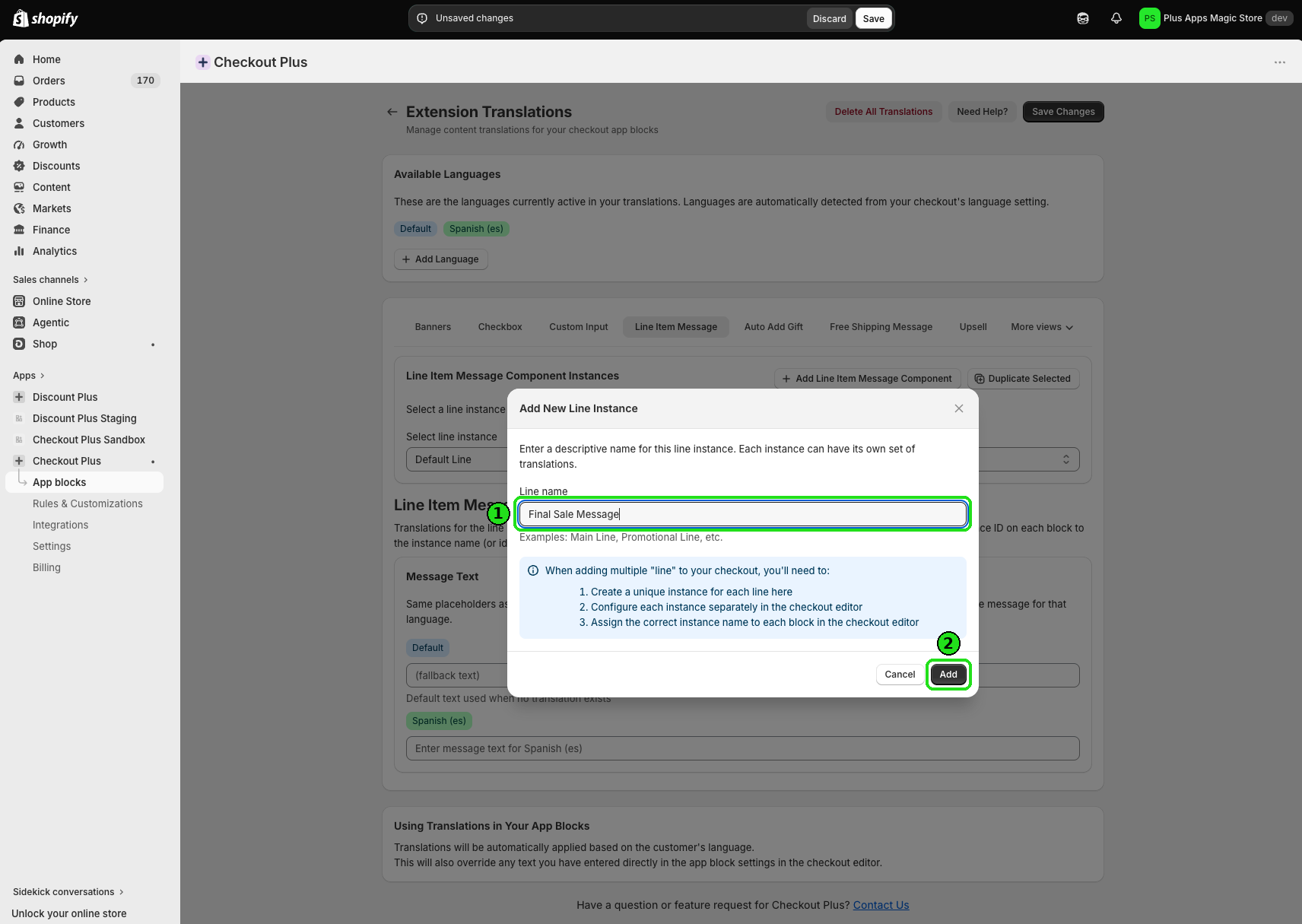Go back using the arrow beside Extension Translations
Image resolution: width=1302 pixels, height=924 pixels.
[392, 112]
